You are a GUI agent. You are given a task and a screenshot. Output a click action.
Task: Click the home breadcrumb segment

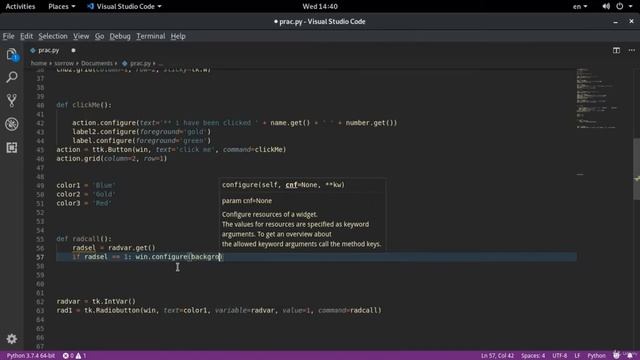[x=39, y=63]
